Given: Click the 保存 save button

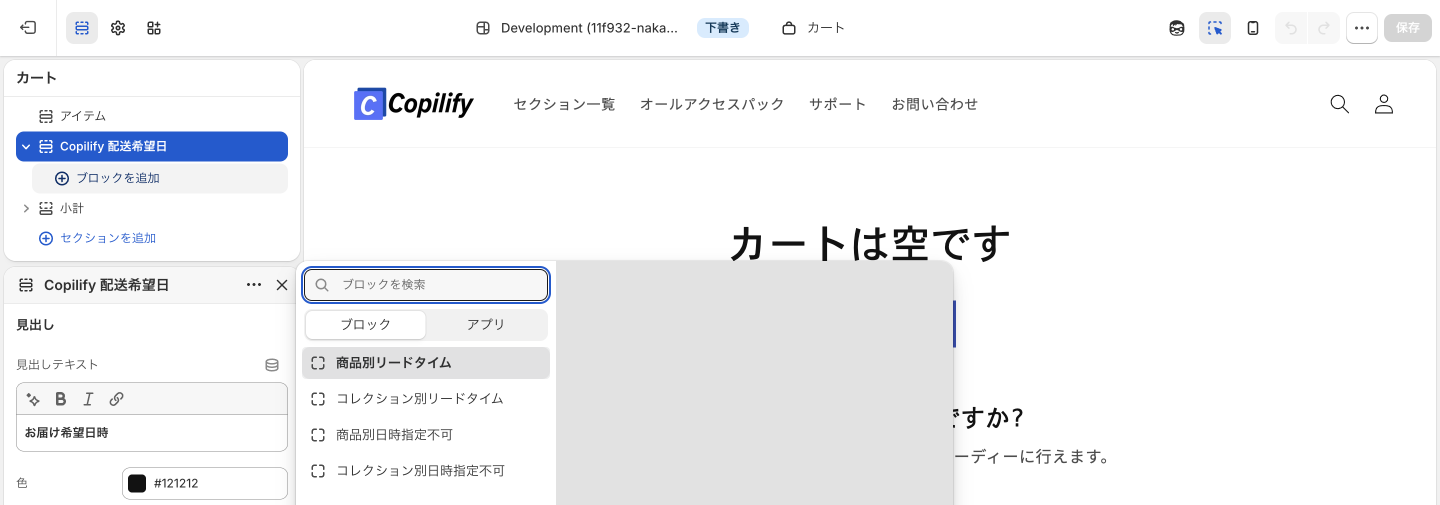Looking at the screenshot, I should pyautogui.click(x=1408, y=28).
